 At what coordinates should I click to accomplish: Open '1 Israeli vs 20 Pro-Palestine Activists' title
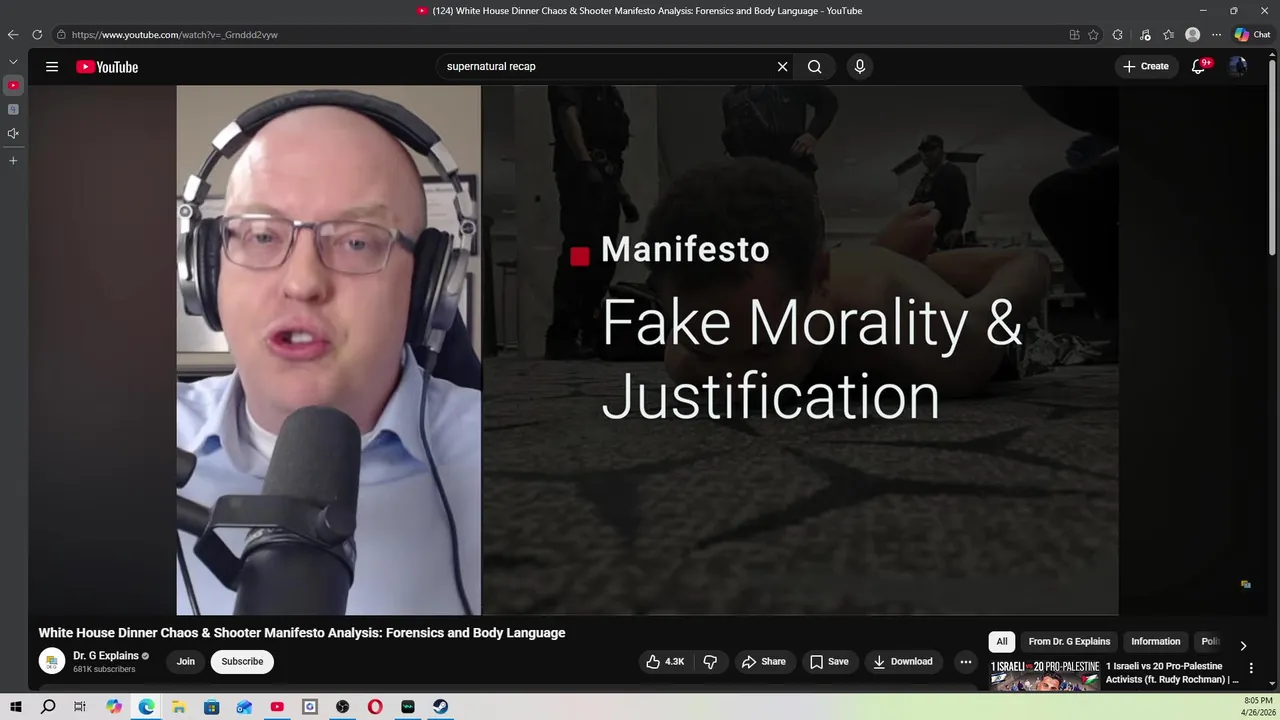coord(1172,673)
